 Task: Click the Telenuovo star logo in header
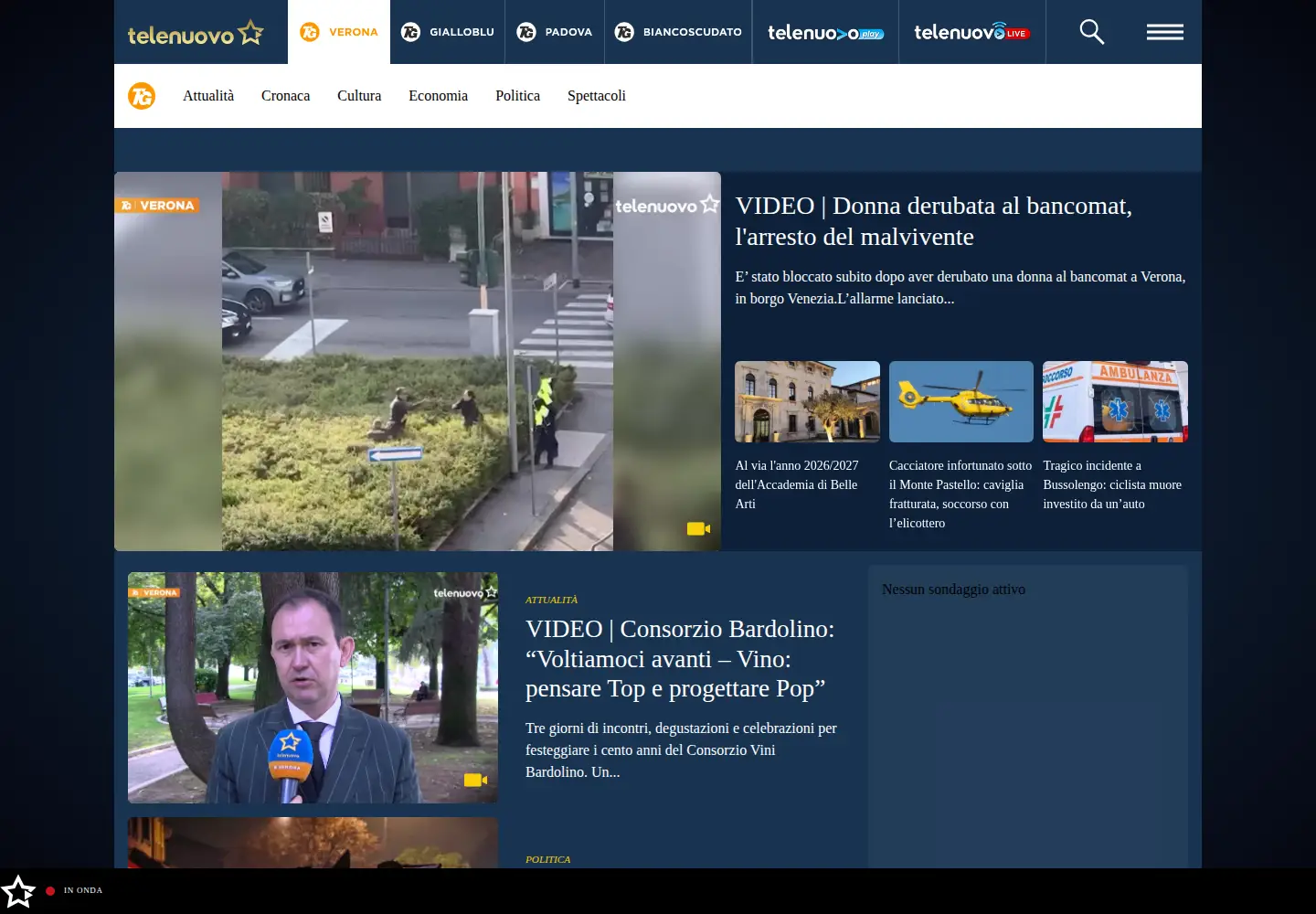[196, 34]
